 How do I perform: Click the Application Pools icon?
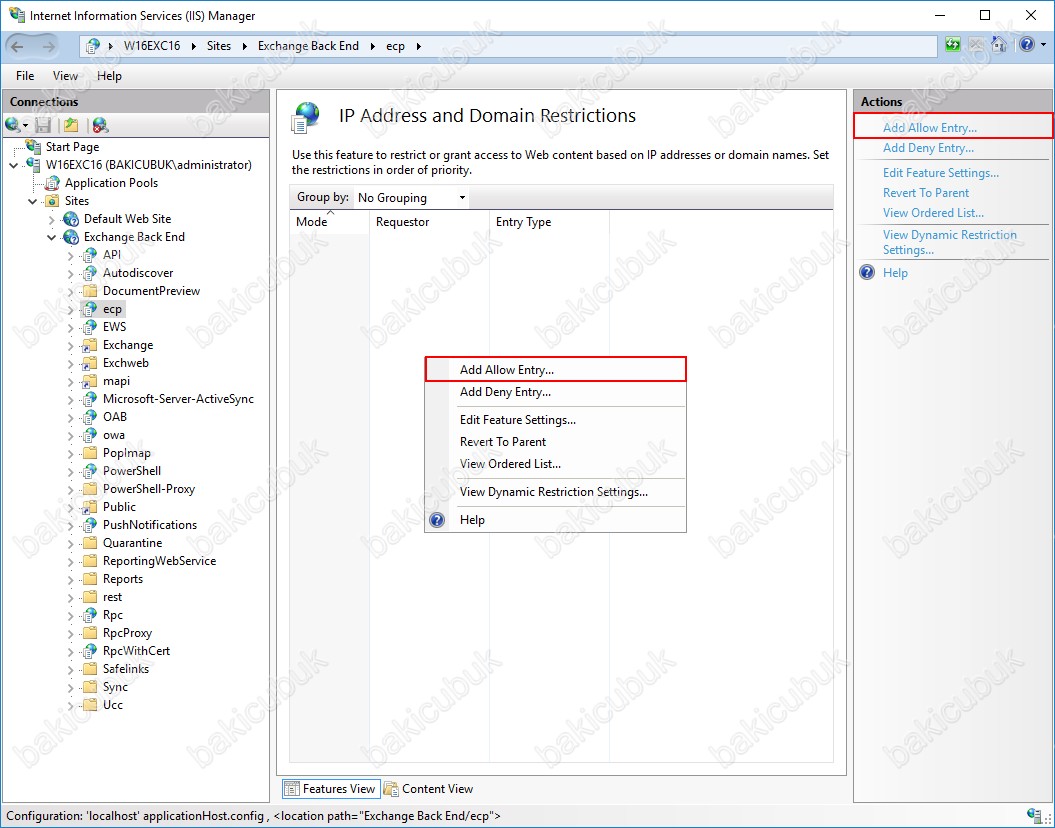[52, 183]
